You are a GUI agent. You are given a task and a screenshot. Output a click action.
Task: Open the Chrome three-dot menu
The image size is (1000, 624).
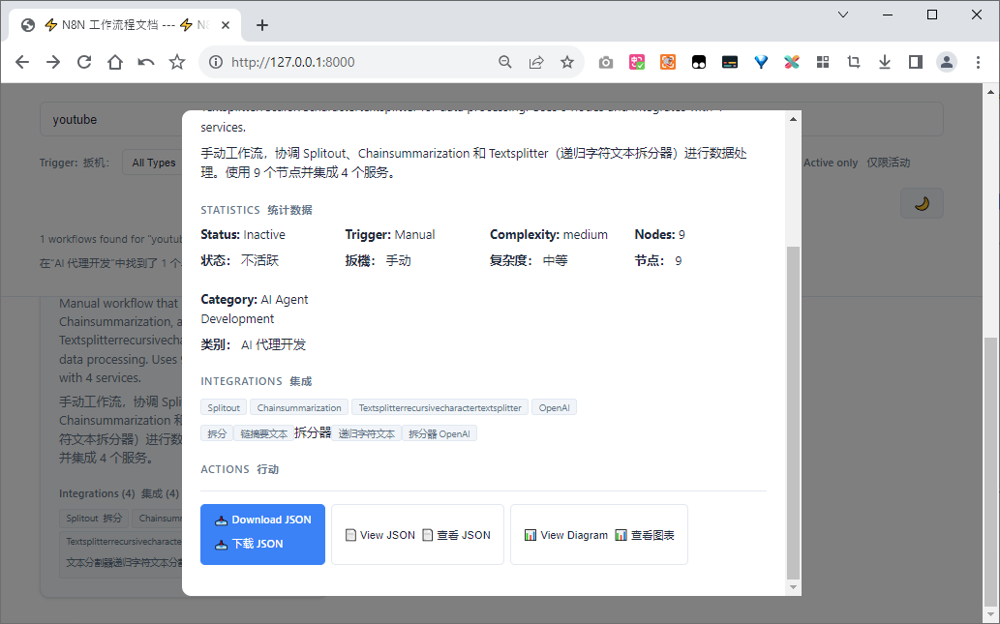[978, 62]
